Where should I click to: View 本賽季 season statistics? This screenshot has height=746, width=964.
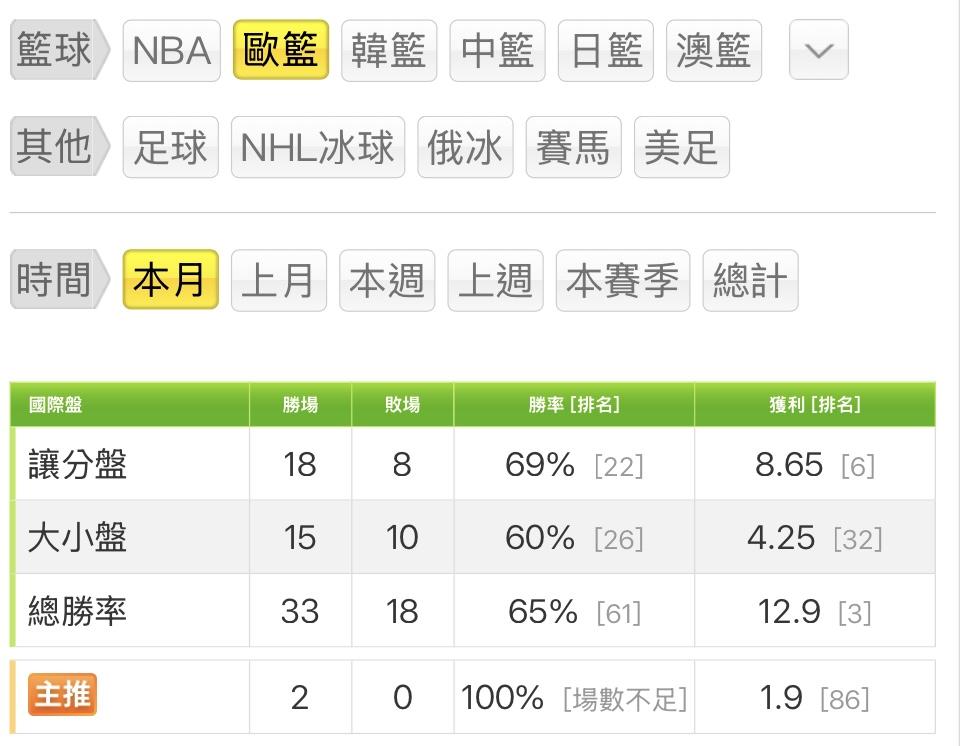tap(622, 280)
